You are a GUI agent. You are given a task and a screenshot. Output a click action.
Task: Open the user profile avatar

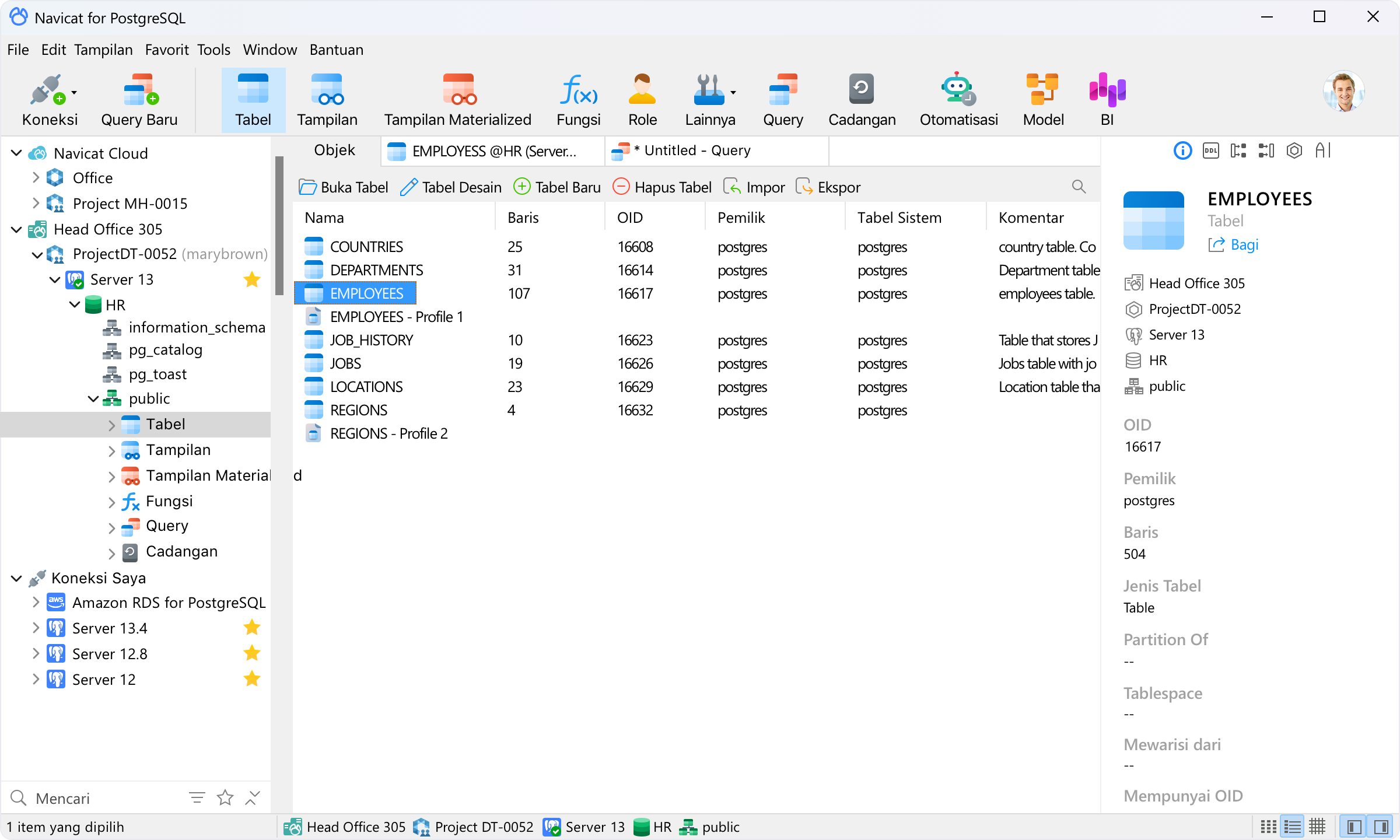(x=1343, y=92)
